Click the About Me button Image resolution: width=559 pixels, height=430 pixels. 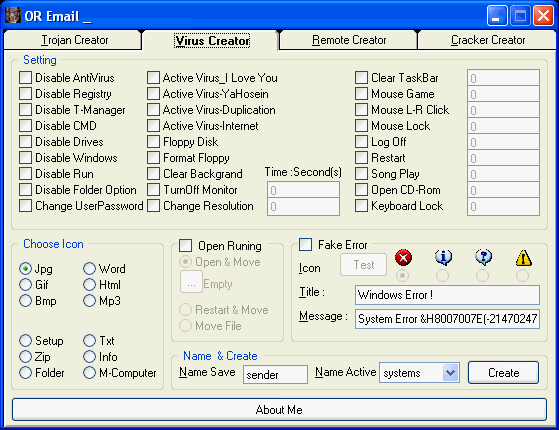(x=279, y=410)
